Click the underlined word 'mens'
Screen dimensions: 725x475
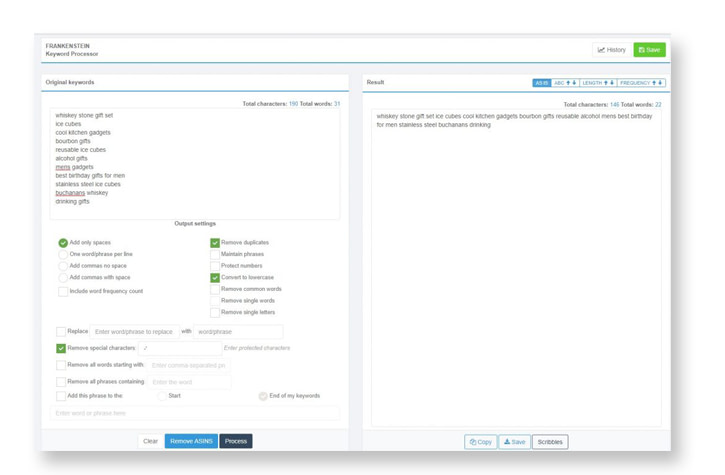click(x=63, y=167)
